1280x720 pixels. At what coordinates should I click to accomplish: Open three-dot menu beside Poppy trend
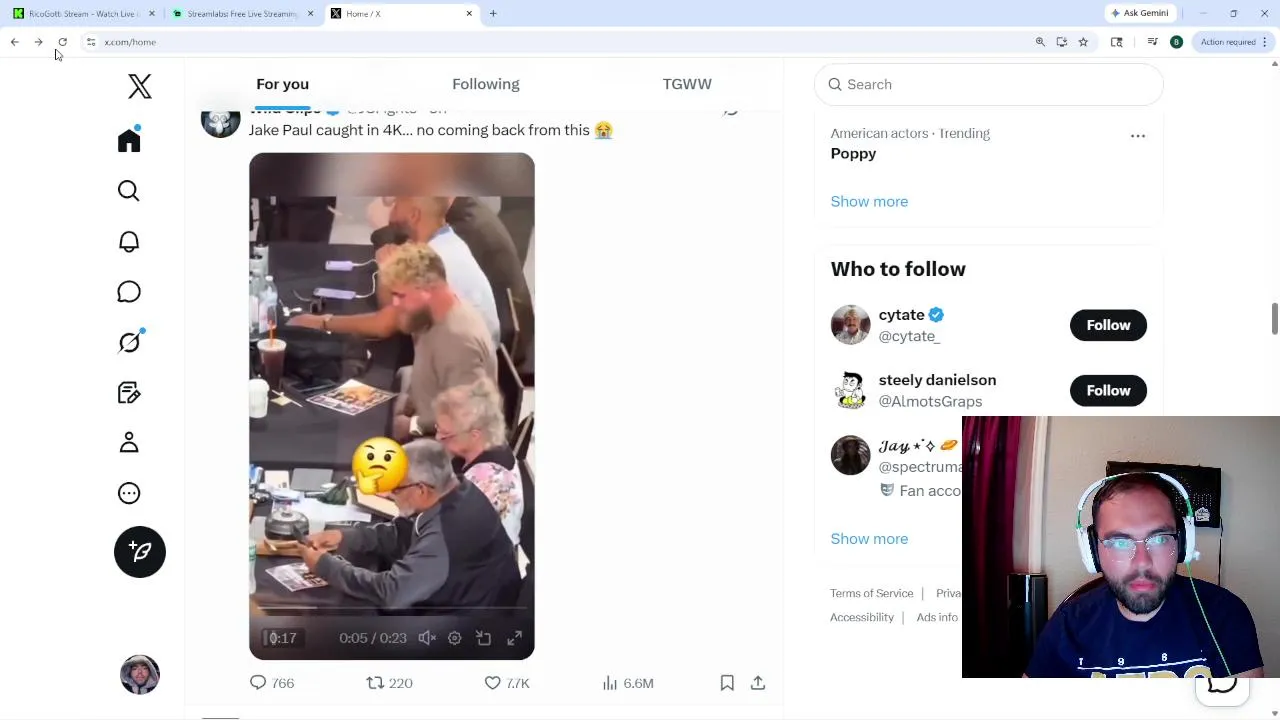click(1138, 136)
